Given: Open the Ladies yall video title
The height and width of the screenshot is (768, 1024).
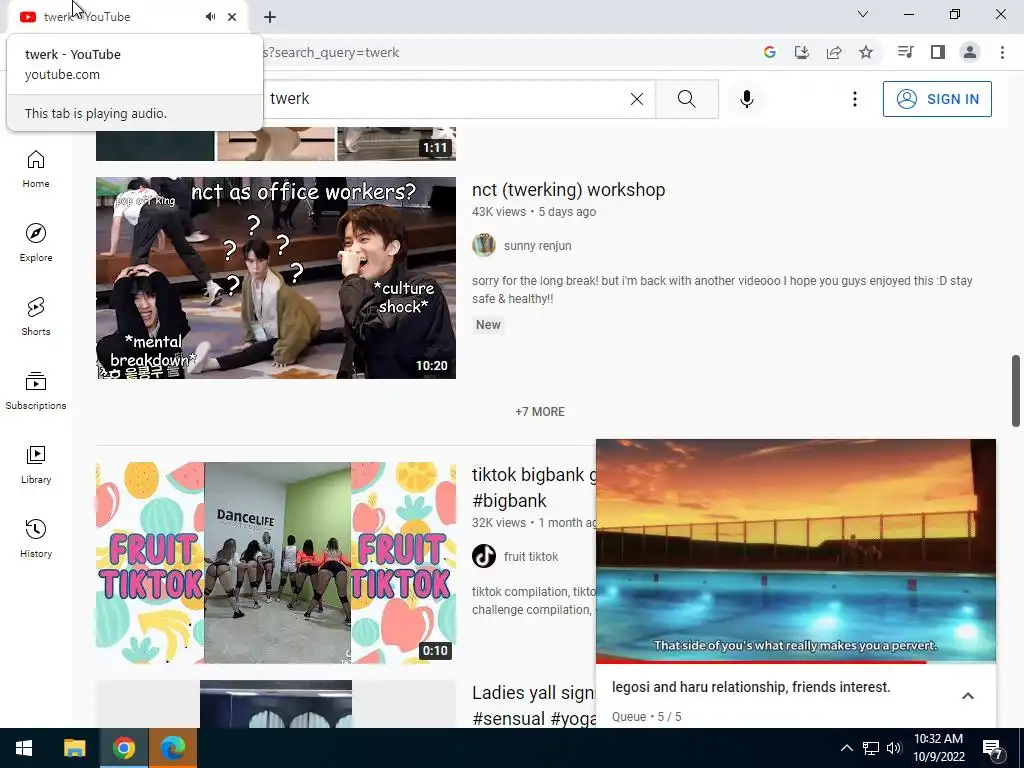Looking at the screenshot, I should click(x=534, y=705).
